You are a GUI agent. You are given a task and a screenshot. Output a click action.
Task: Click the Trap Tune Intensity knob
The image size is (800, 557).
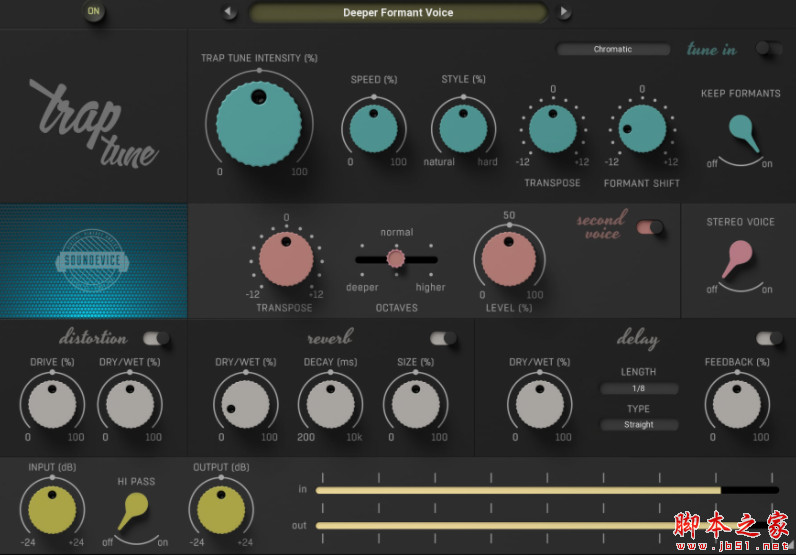pos(259,124)
